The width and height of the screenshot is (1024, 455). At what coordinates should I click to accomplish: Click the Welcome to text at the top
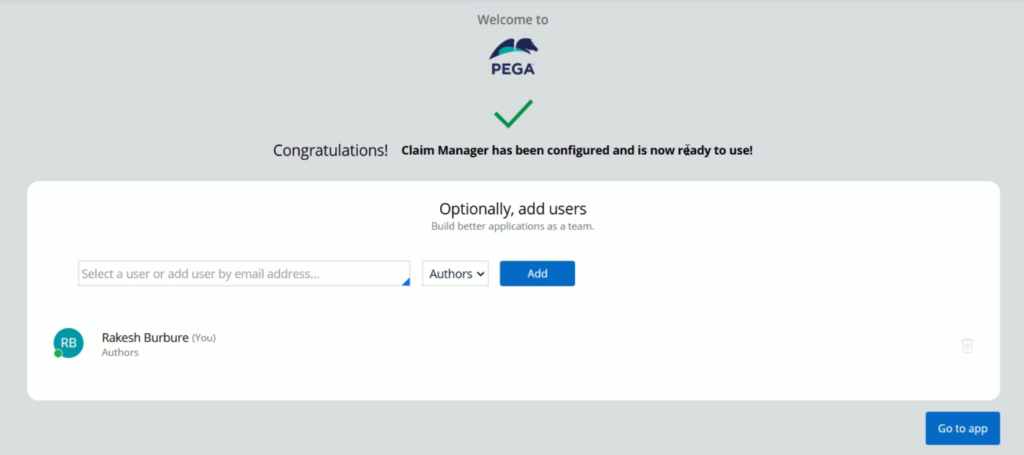[x=513, y=20]
